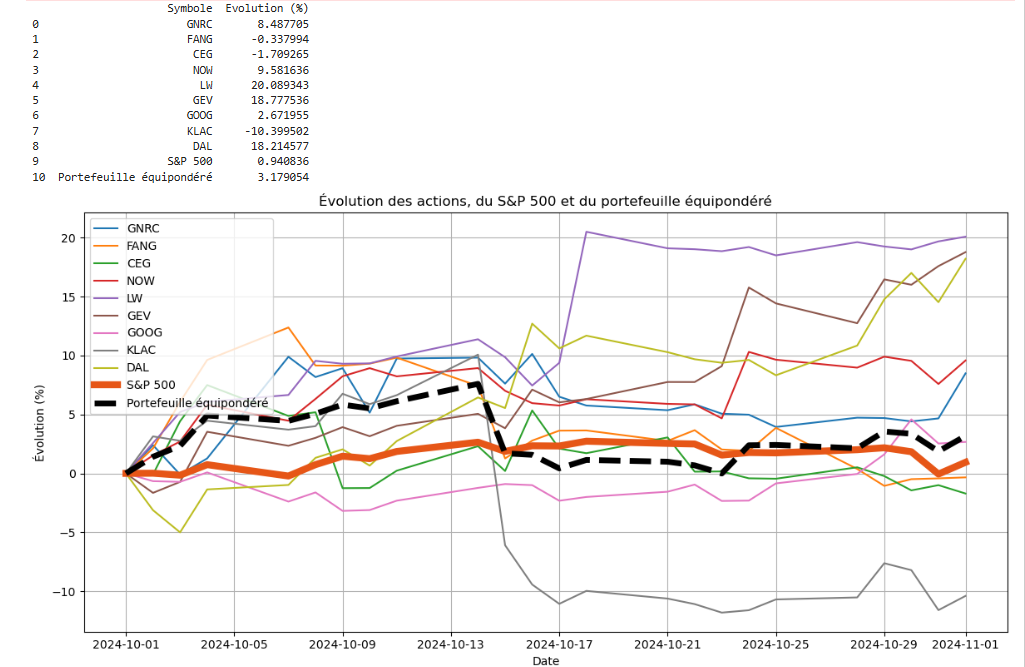This screenshot has height=667, width=1025.
Task: Select the y-axis tick label −10
Action: coord(65,592)
